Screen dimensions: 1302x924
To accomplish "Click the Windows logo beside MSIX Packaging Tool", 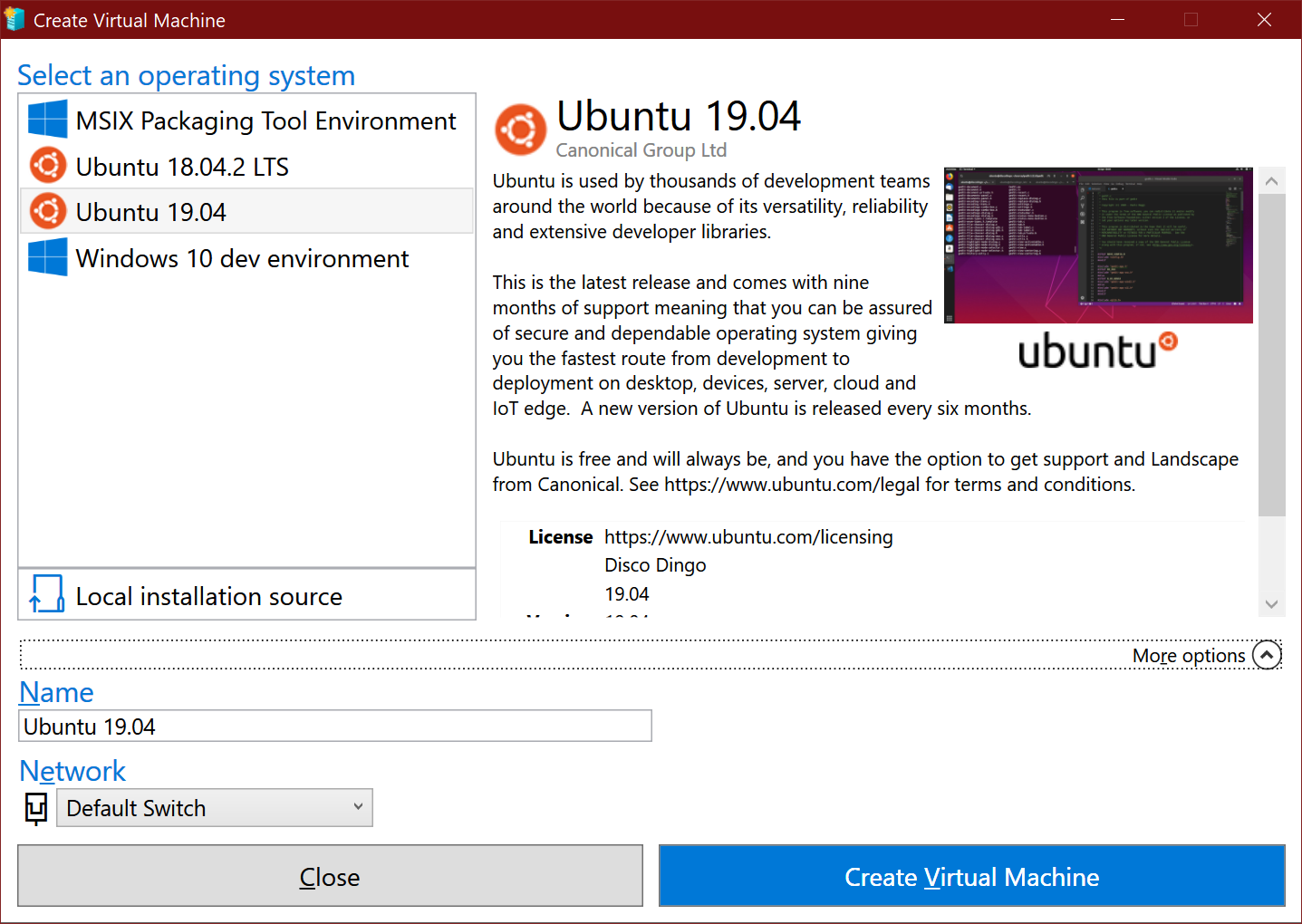I will coord(47,120).
